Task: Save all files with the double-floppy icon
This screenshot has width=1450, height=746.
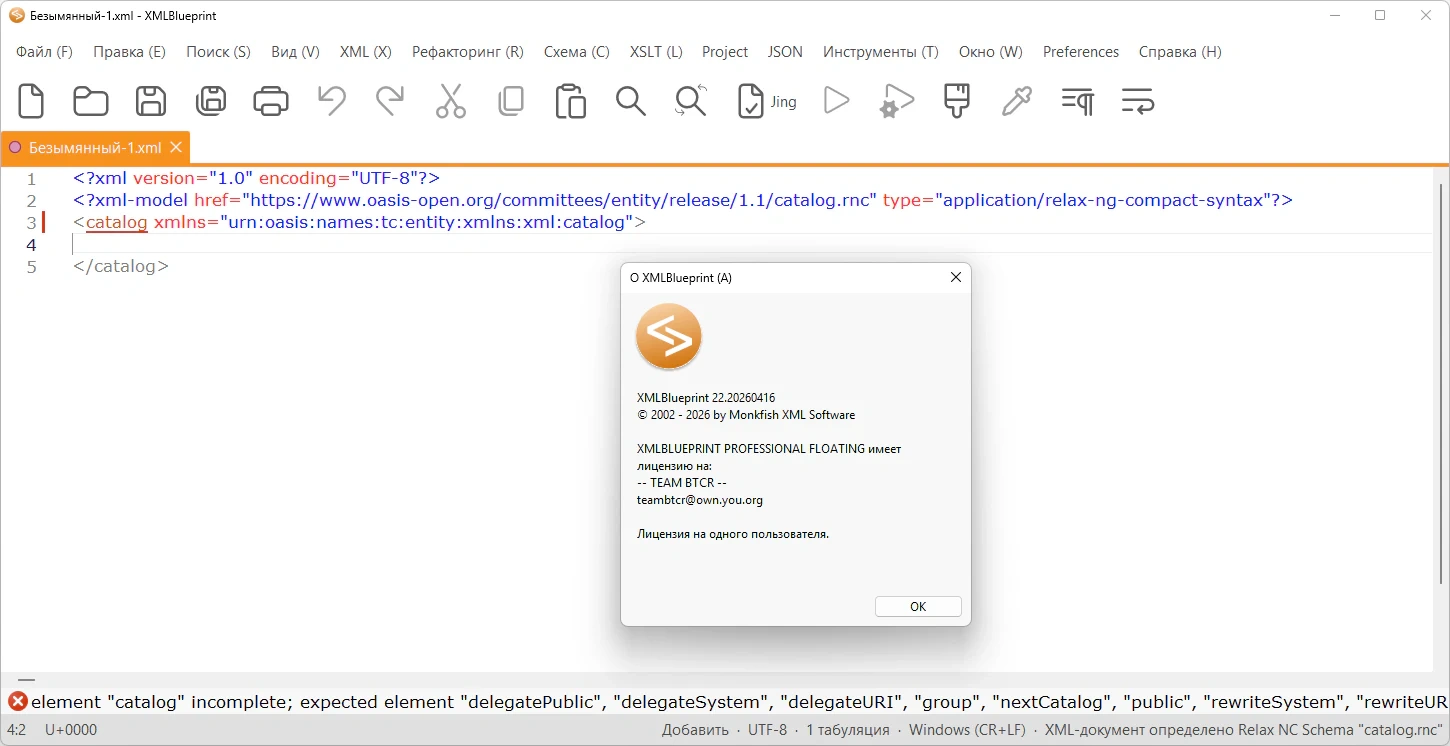Action: click(211, 101)
